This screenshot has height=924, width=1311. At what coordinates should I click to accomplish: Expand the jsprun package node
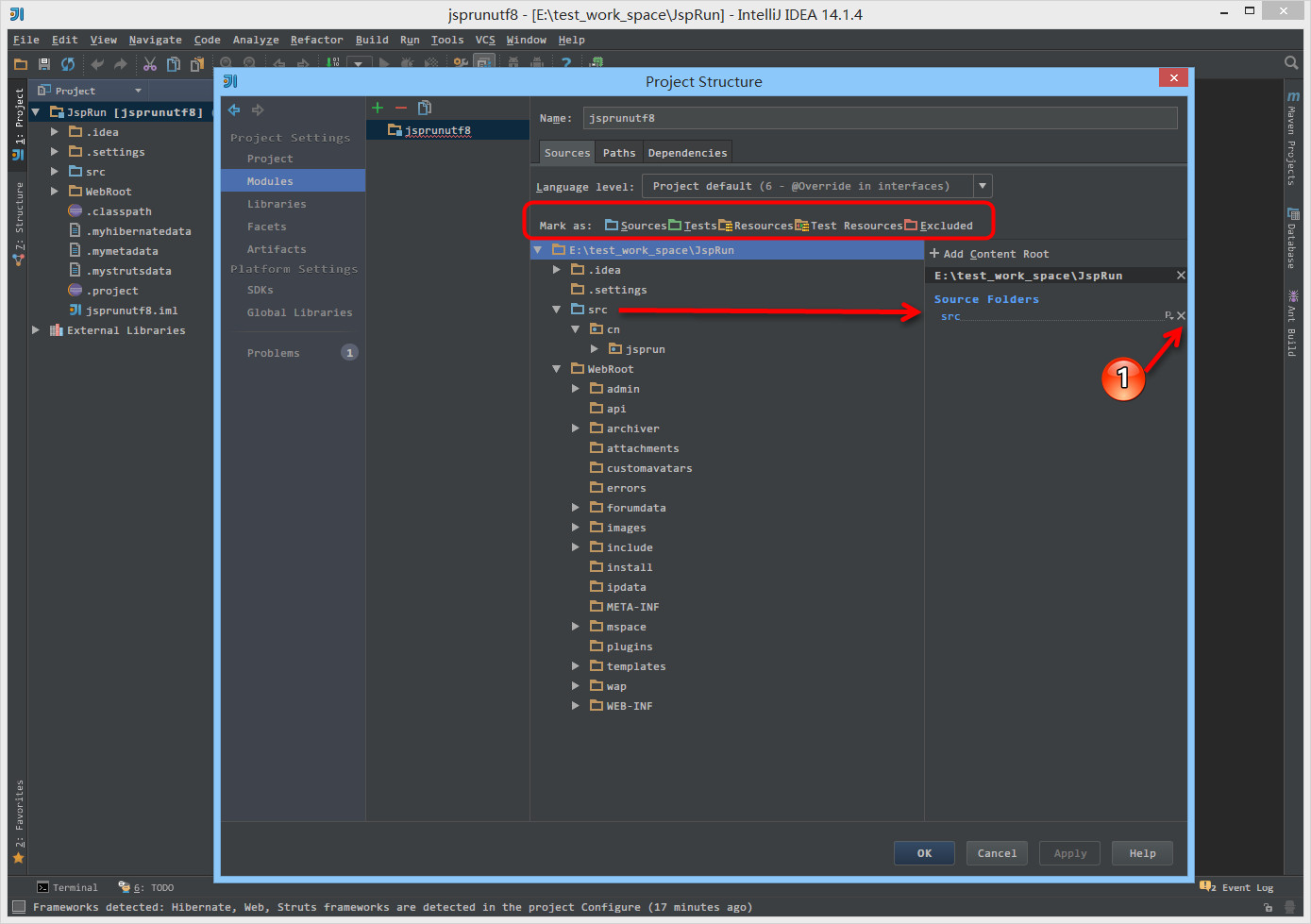tap(595, 349)
